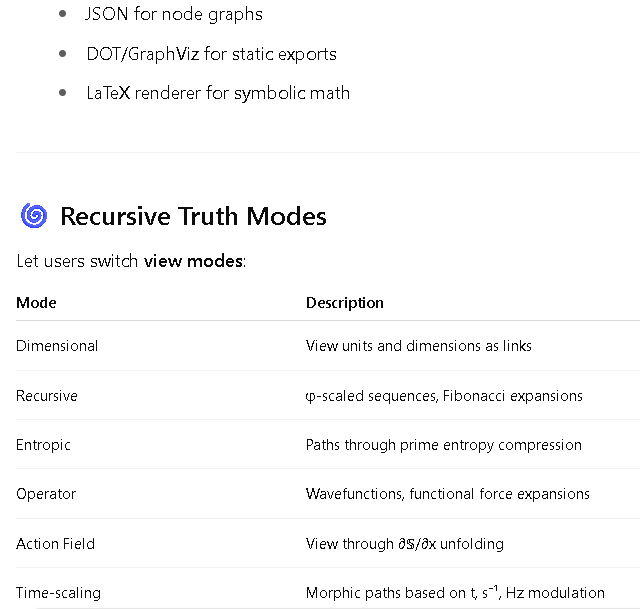
Task: Click the Recursive Truth Modes heading
Action: [x=193, y=216]
